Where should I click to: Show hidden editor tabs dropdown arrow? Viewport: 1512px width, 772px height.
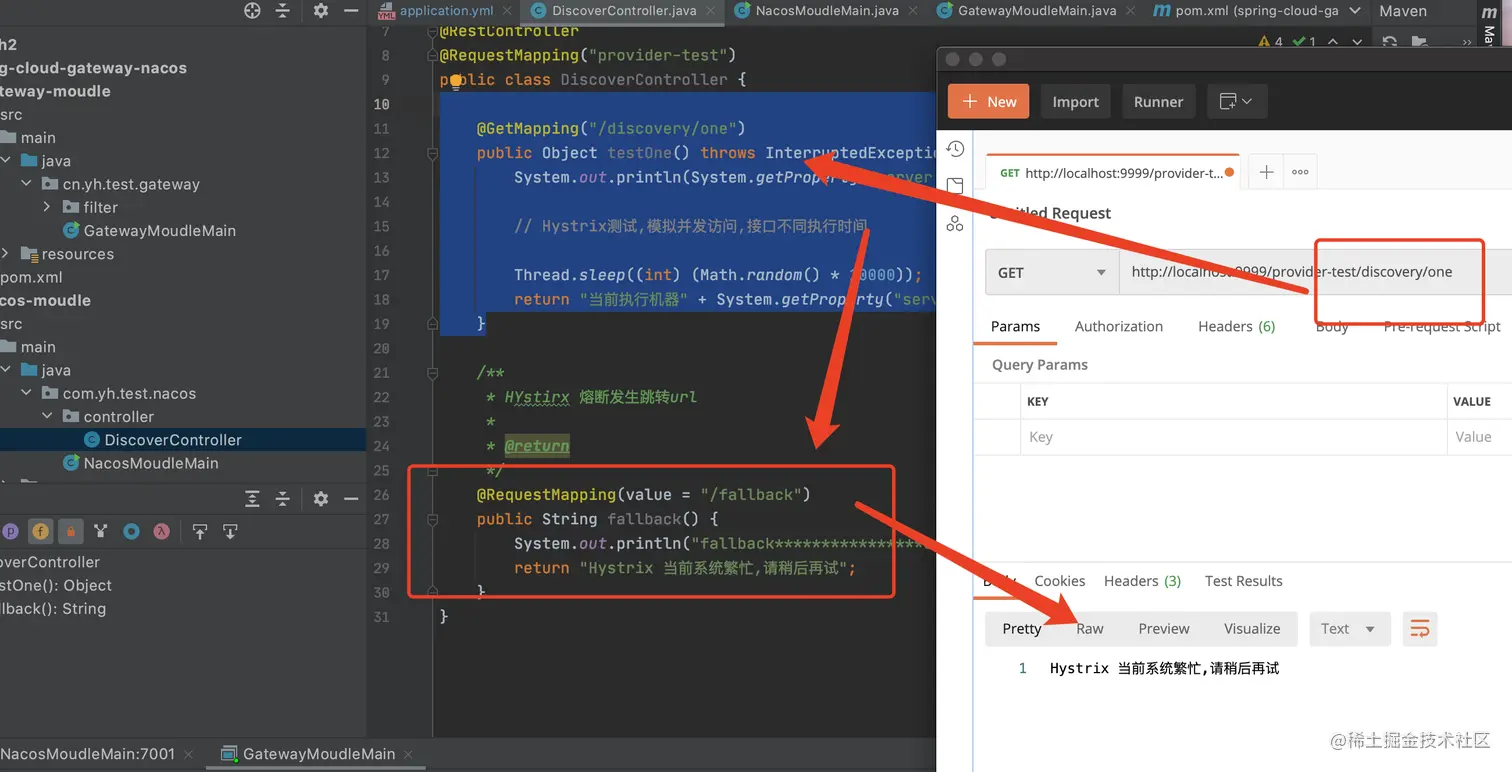pyautogui.click(x=1355, y=11)
